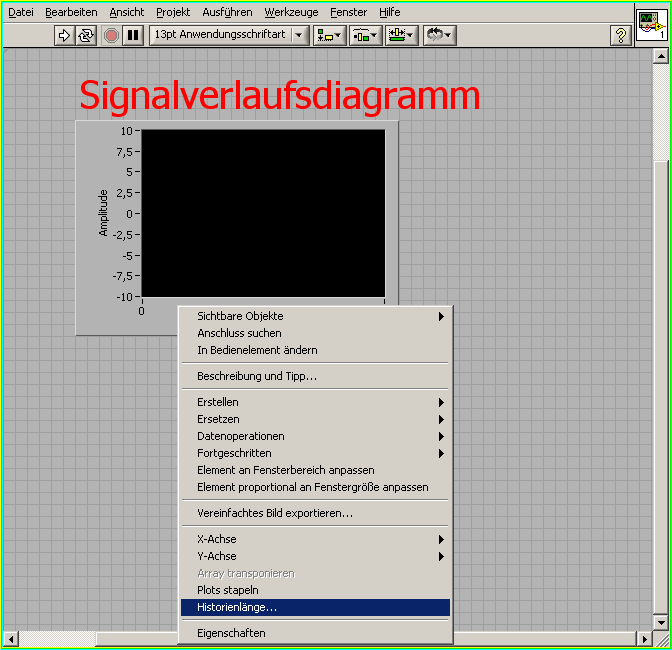Select In Bedienelement ändern
The image size is (672, 650).
(315, 350)
